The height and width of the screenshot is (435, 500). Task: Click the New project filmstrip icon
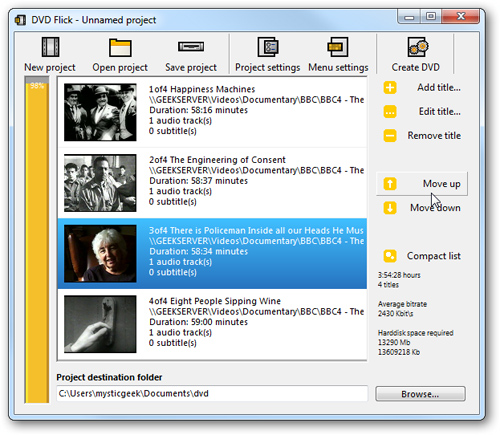(x=50, y=47)
